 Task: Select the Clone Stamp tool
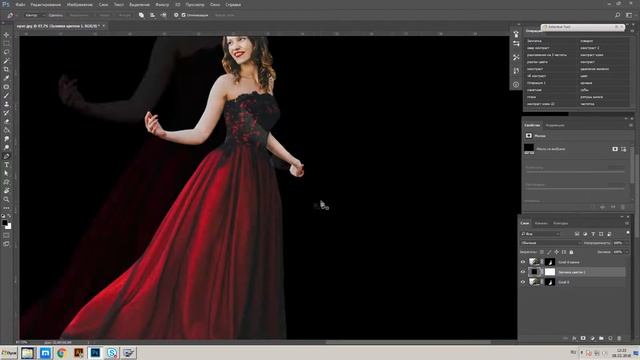pos(6,104)
